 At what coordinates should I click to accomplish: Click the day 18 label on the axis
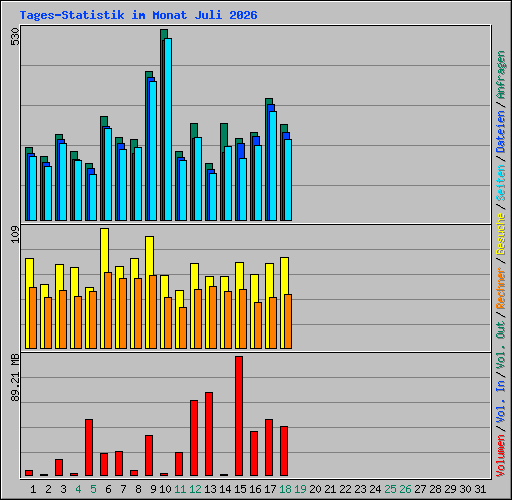point(285,489)
